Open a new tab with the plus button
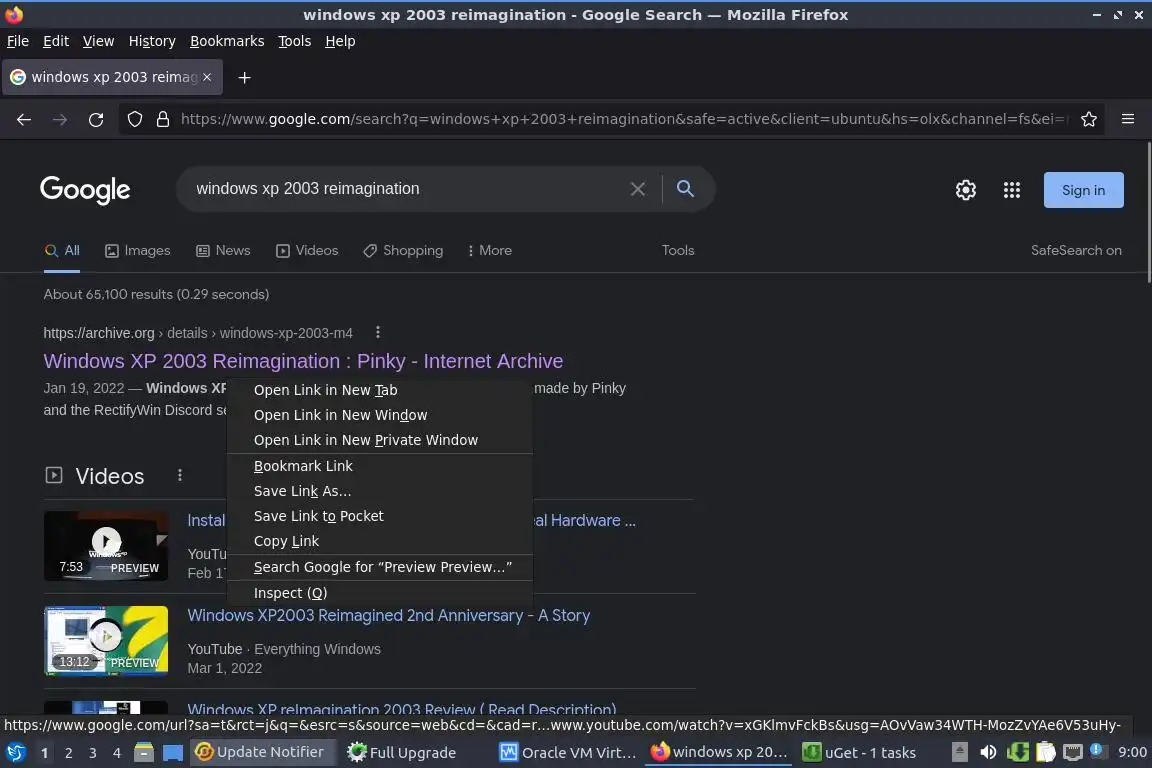The width and height of the screenshot is (1152, 768). point(245,77)
